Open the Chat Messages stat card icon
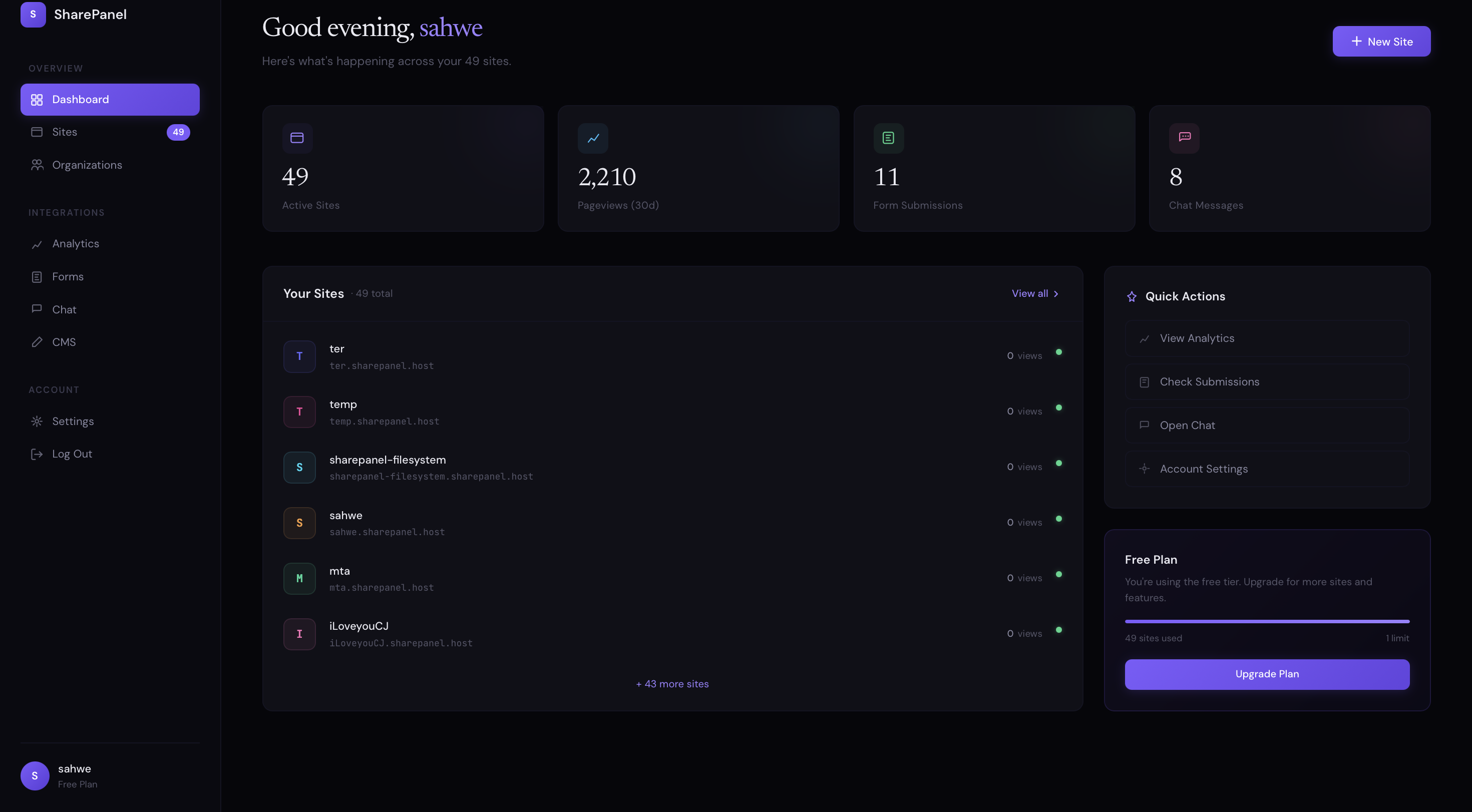The height and width of the screenshot is (812, 1472). [1184, 138]
